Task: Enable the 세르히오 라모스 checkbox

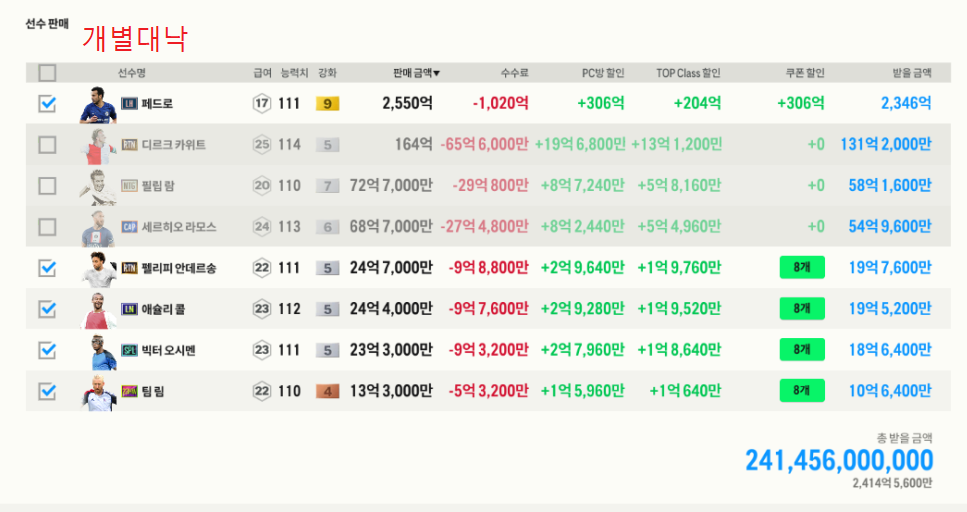Action: click(x=47, y=227)
